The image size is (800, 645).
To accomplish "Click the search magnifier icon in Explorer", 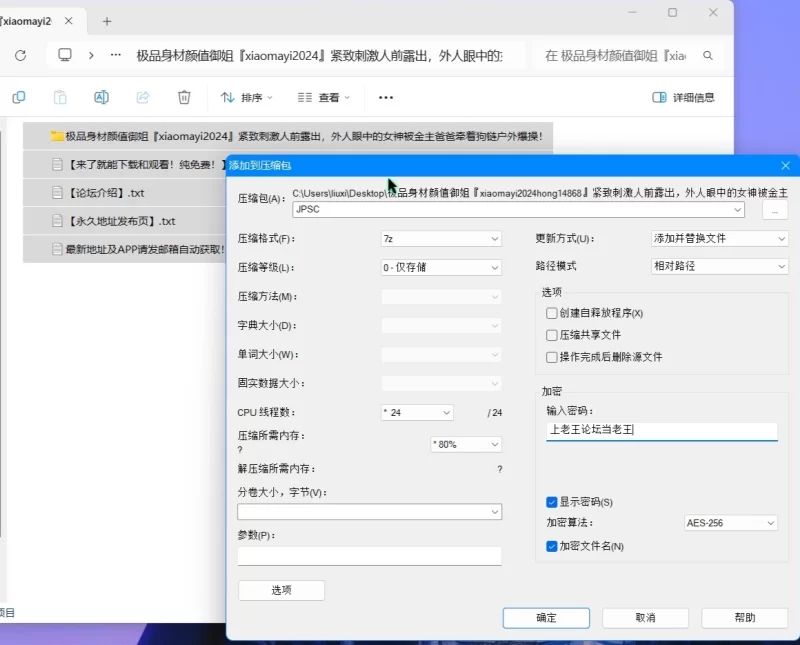I will tap(708, 55).
